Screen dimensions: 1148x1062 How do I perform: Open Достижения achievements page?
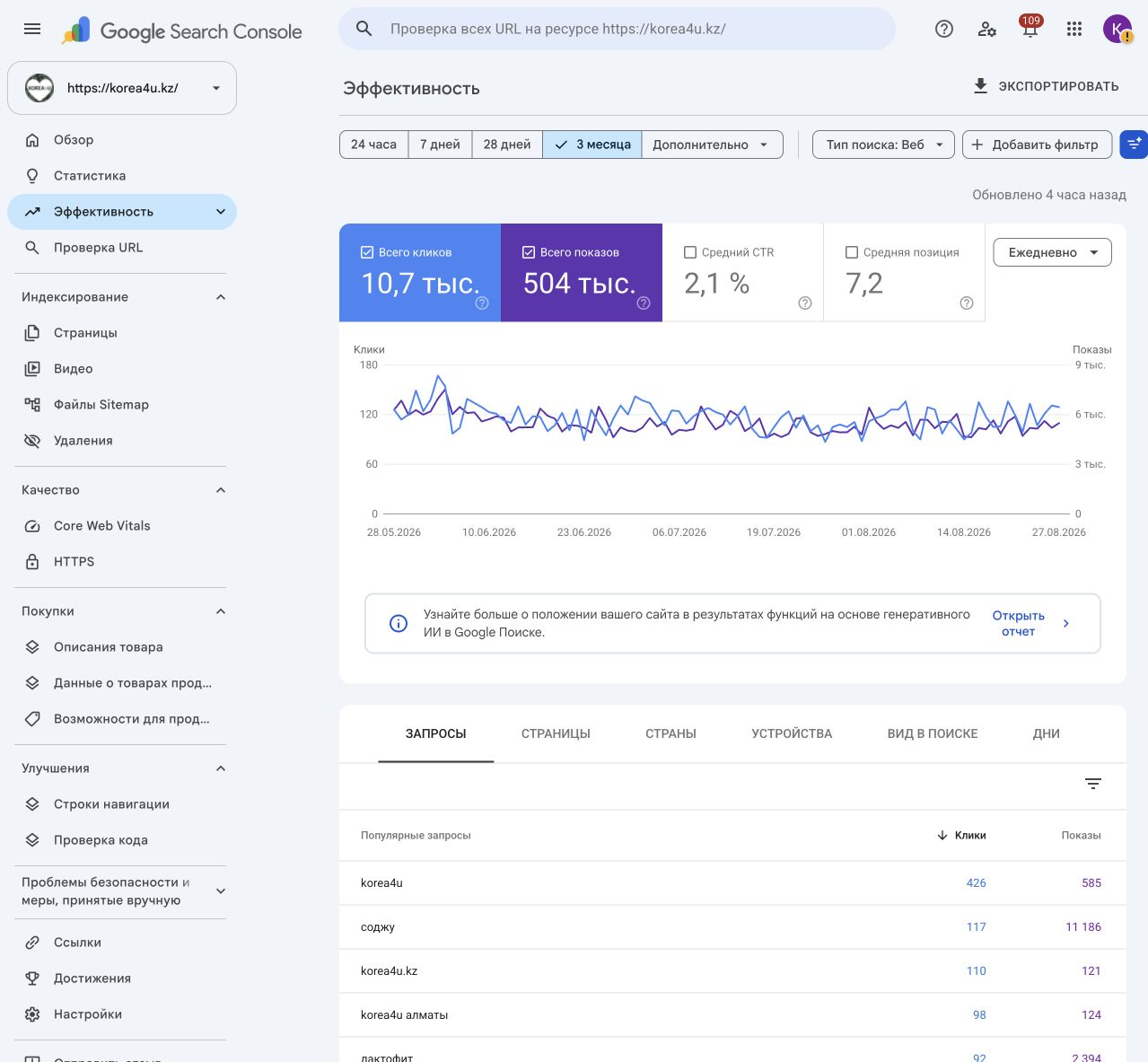(x=122, y=979)
